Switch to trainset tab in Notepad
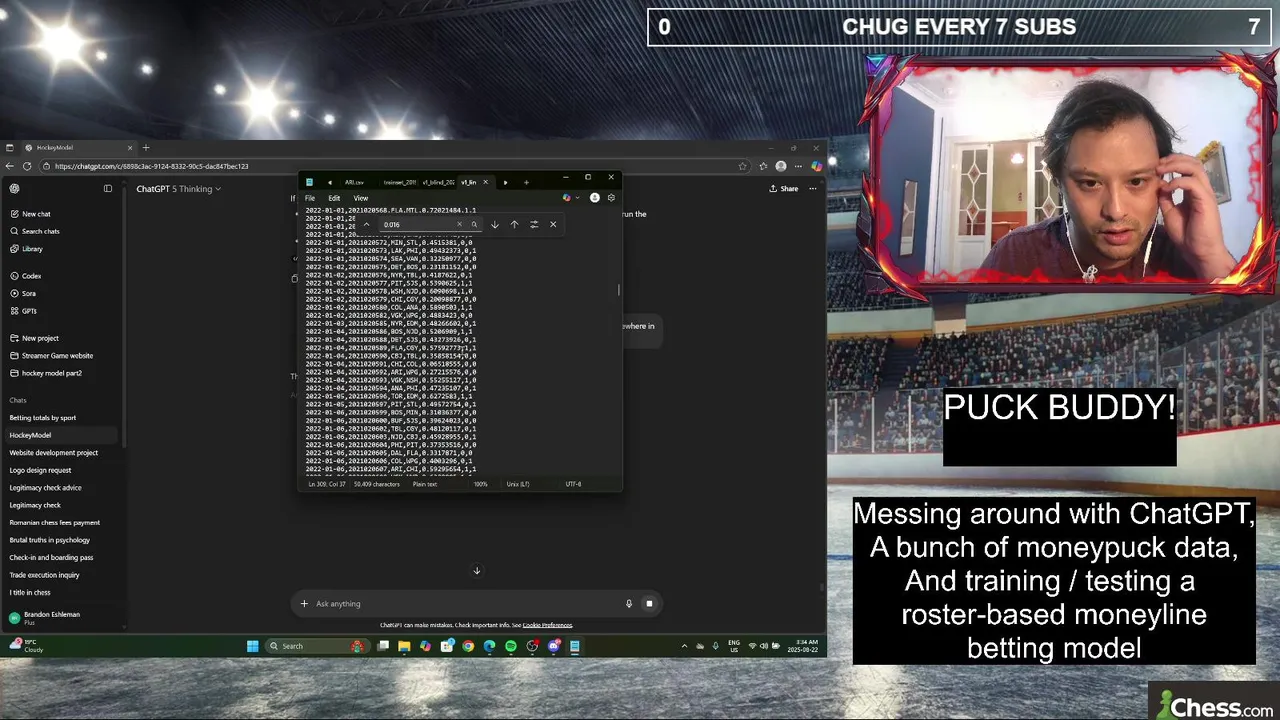 click(399, 182)
